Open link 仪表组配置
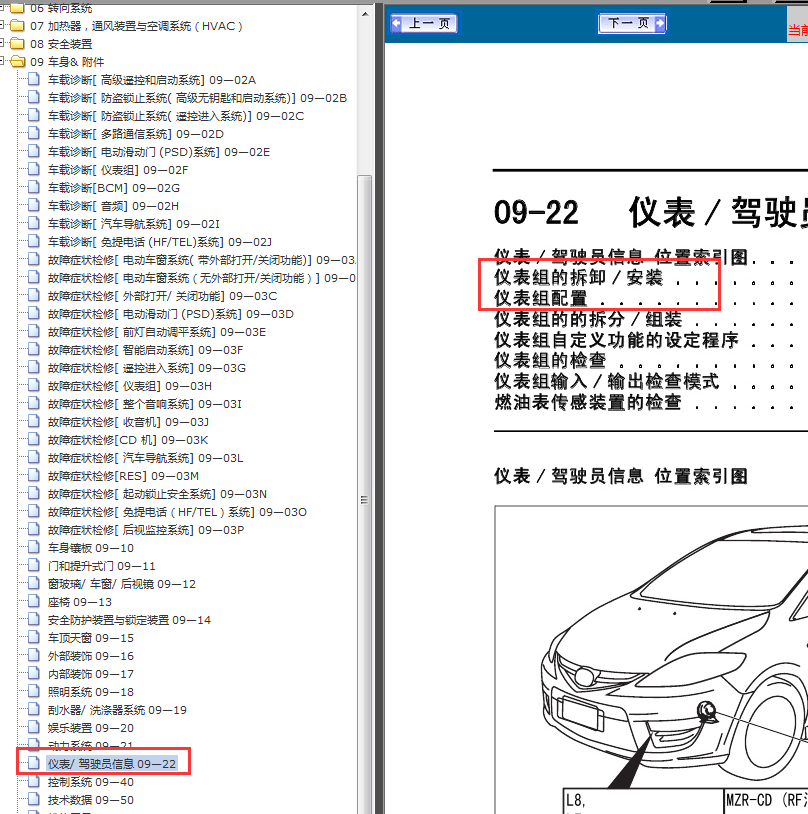 point(541,298)
